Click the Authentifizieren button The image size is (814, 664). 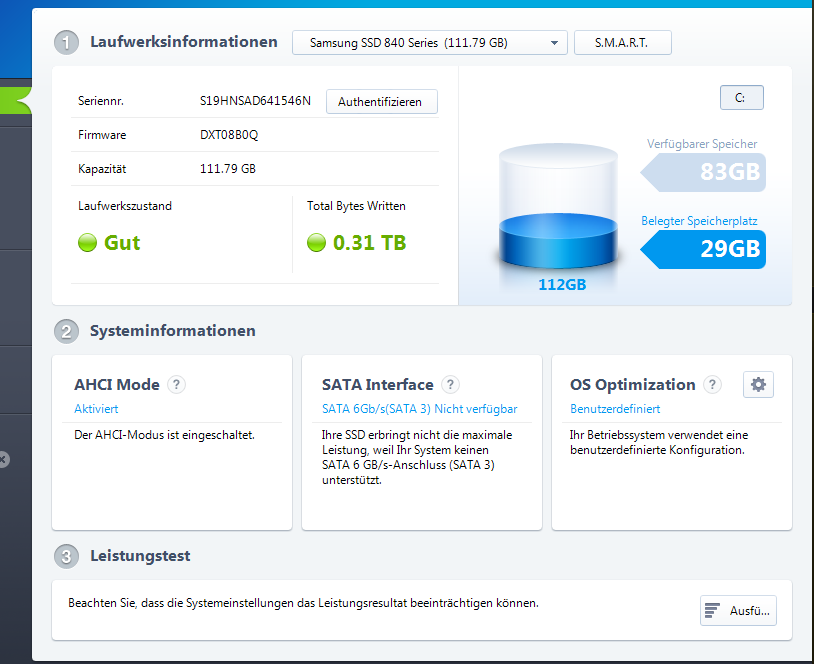(382, 102)
